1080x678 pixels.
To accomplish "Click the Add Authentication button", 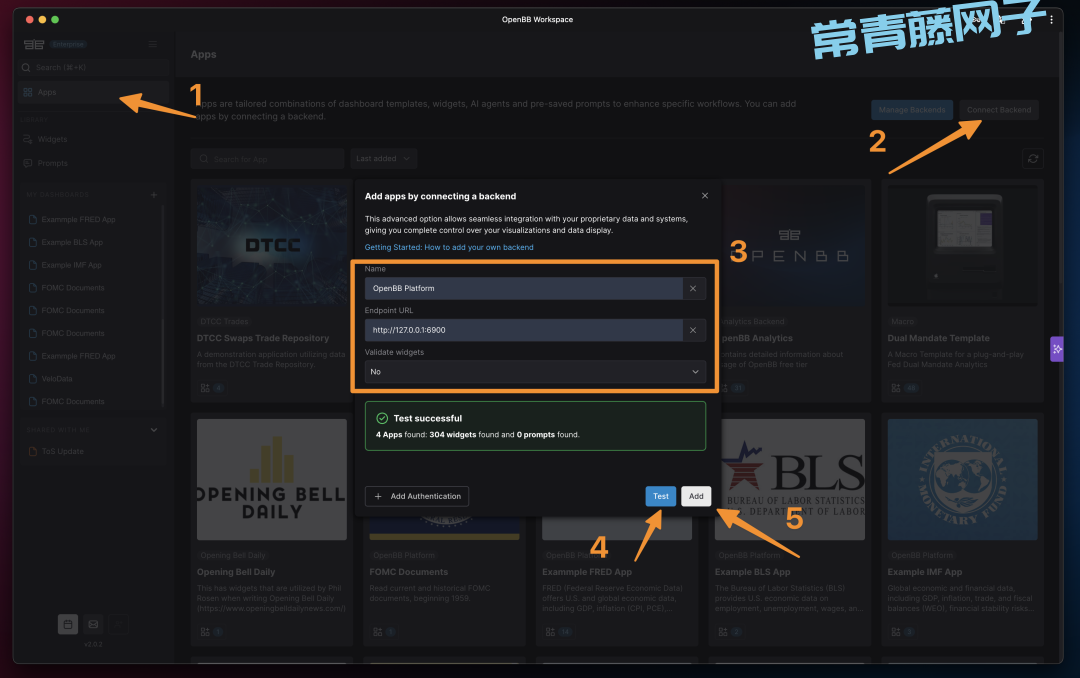I will click(417, 496).
